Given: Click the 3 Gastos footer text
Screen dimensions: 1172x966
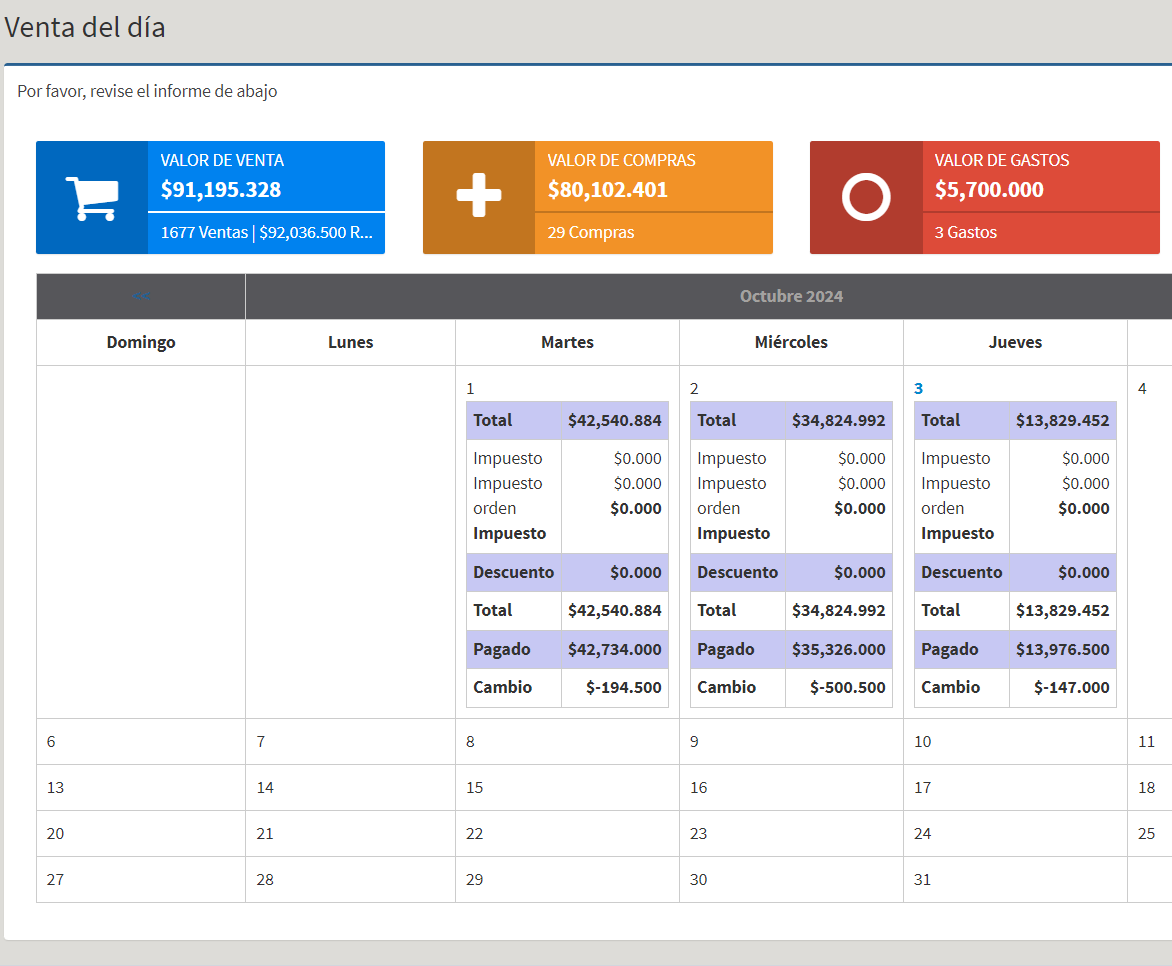Looking at the screenshot, I should [x=966, y=233].
